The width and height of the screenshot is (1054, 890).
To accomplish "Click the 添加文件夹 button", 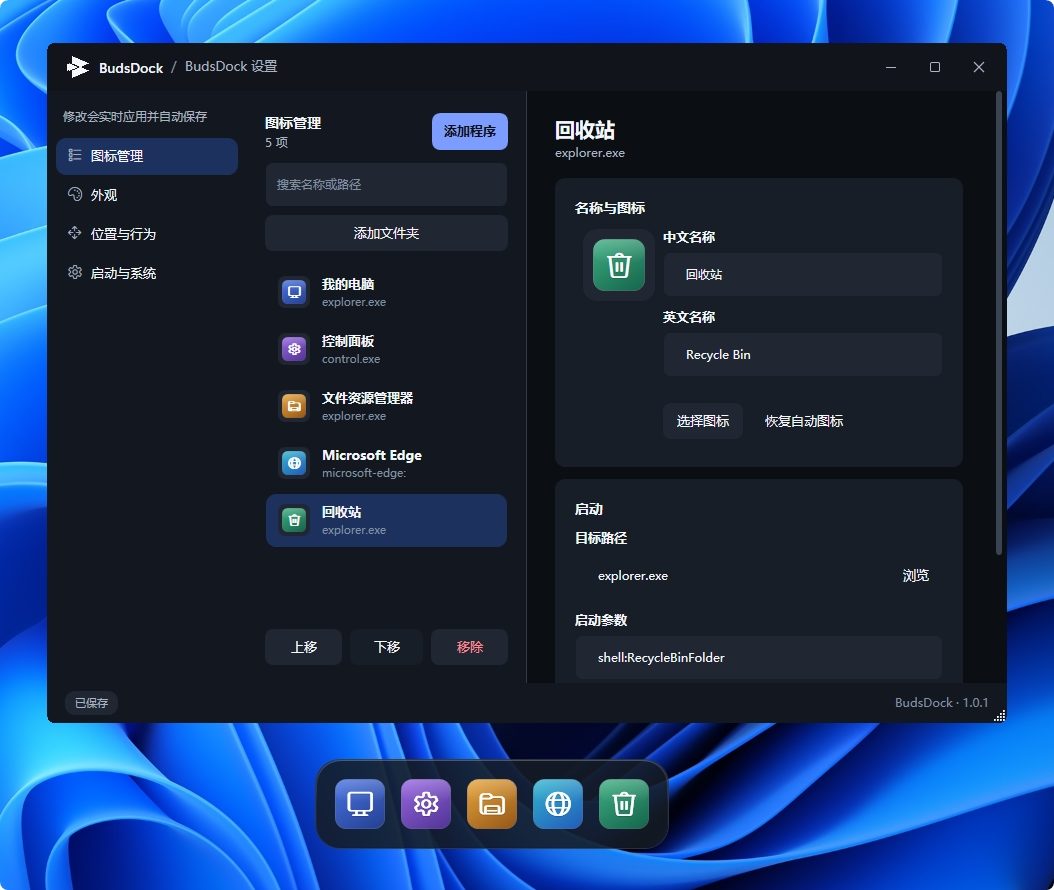I will (386, 233).
